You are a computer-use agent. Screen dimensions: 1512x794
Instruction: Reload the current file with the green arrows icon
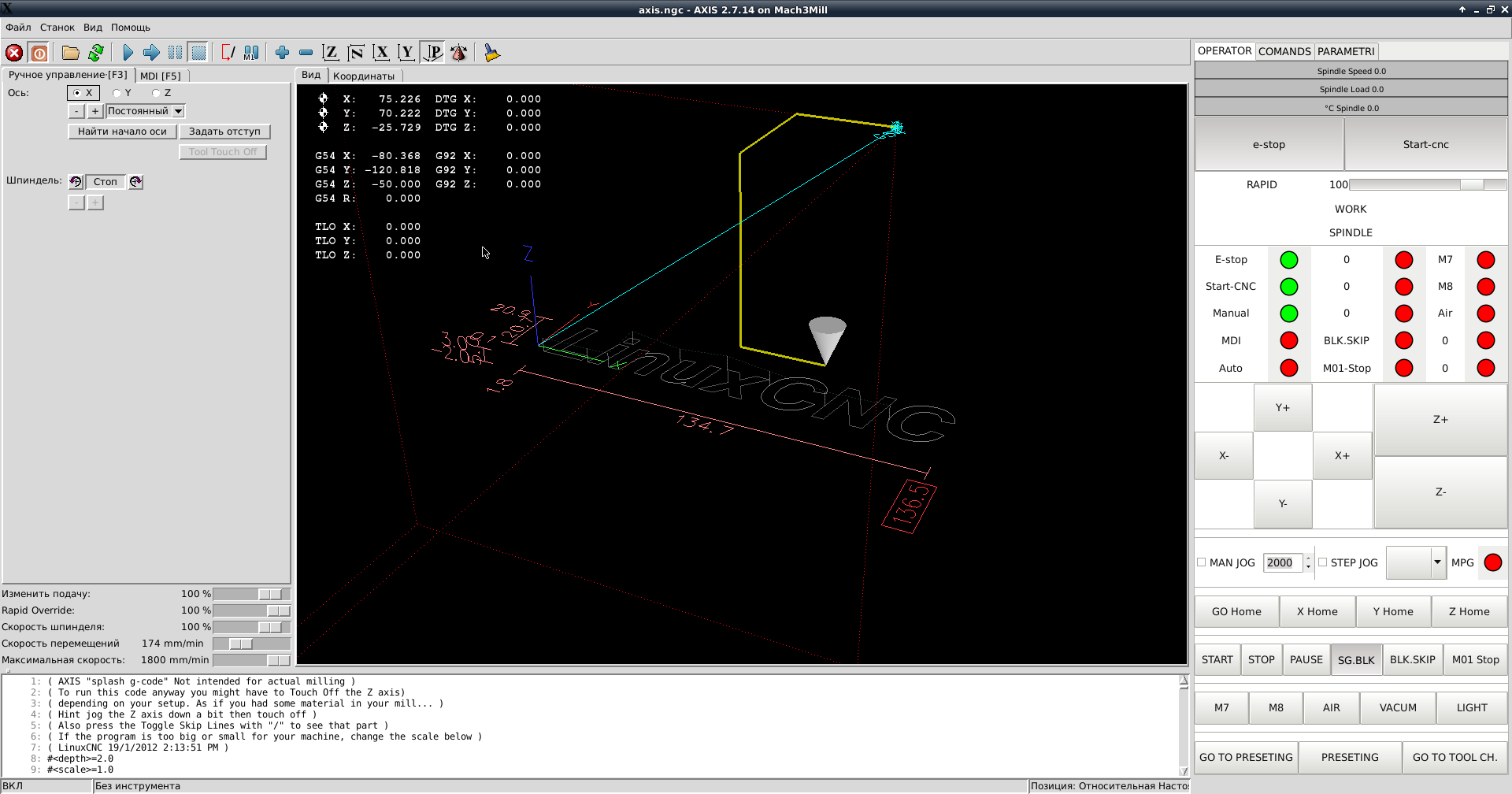[x=96, y=53]
